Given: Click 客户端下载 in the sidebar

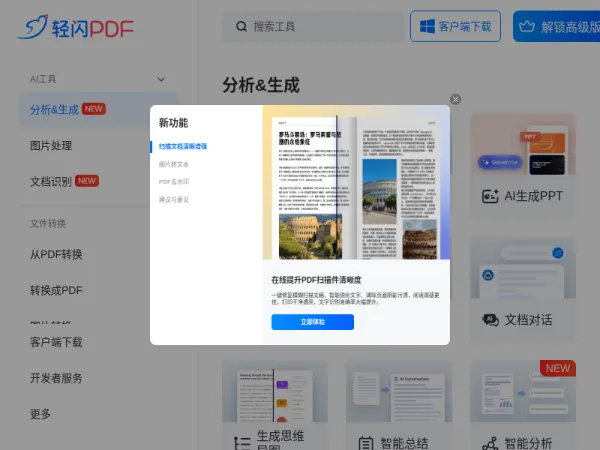Looking at the screenshot, I should tap(56, 342).
